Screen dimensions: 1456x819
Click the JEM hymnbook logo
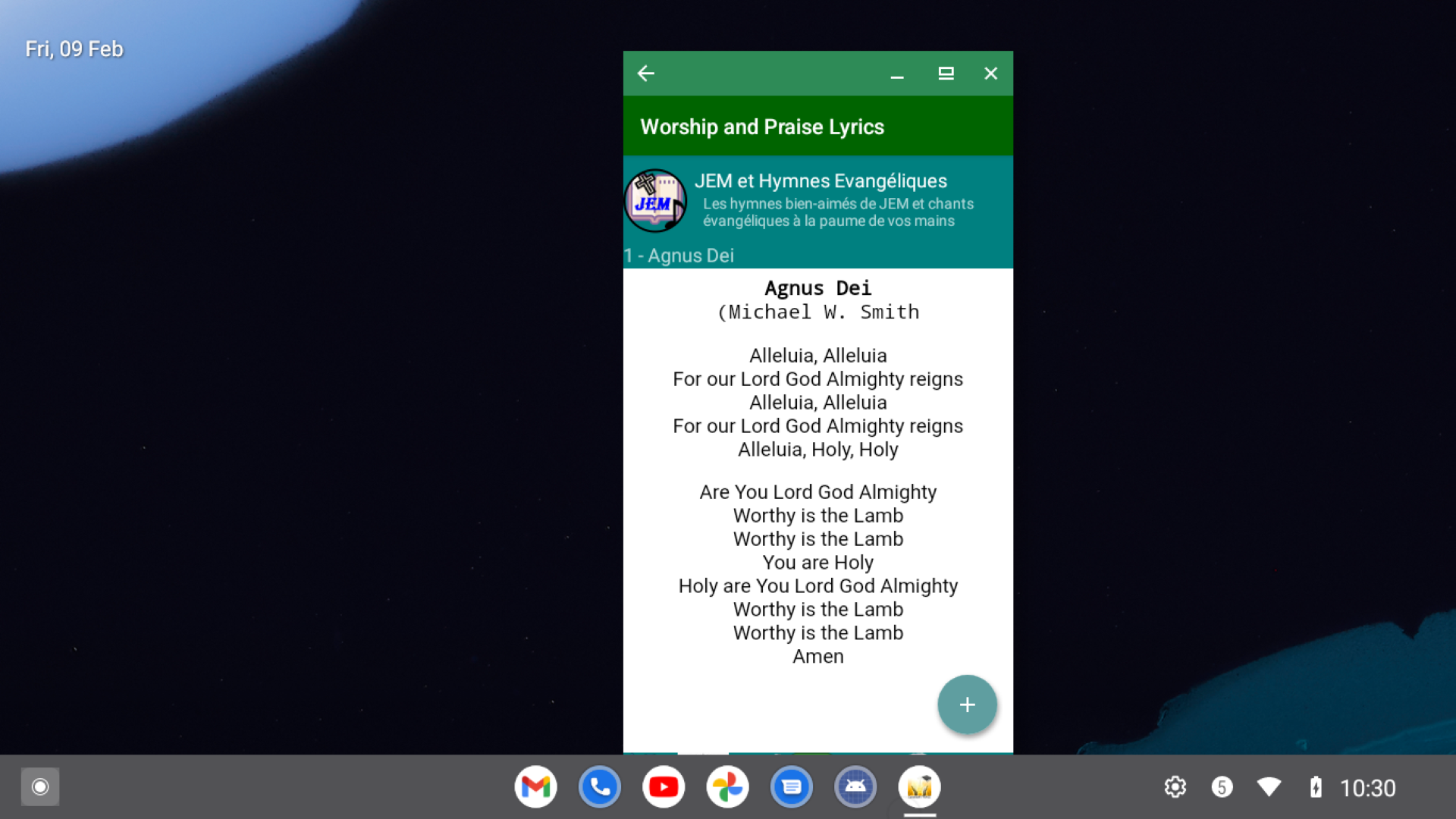click(654, 201)
